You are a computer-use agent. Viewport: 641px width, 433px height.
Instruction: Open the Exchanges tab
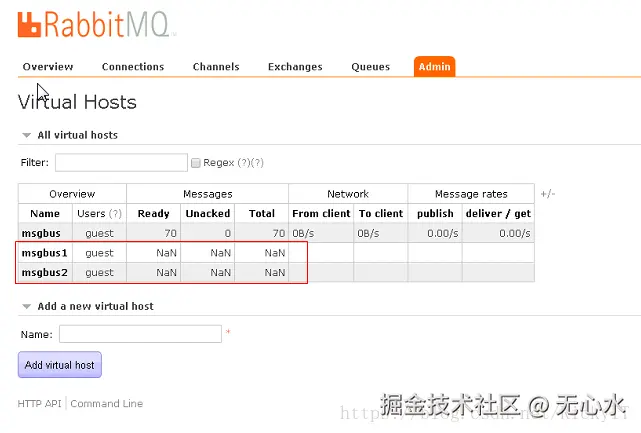295,67
